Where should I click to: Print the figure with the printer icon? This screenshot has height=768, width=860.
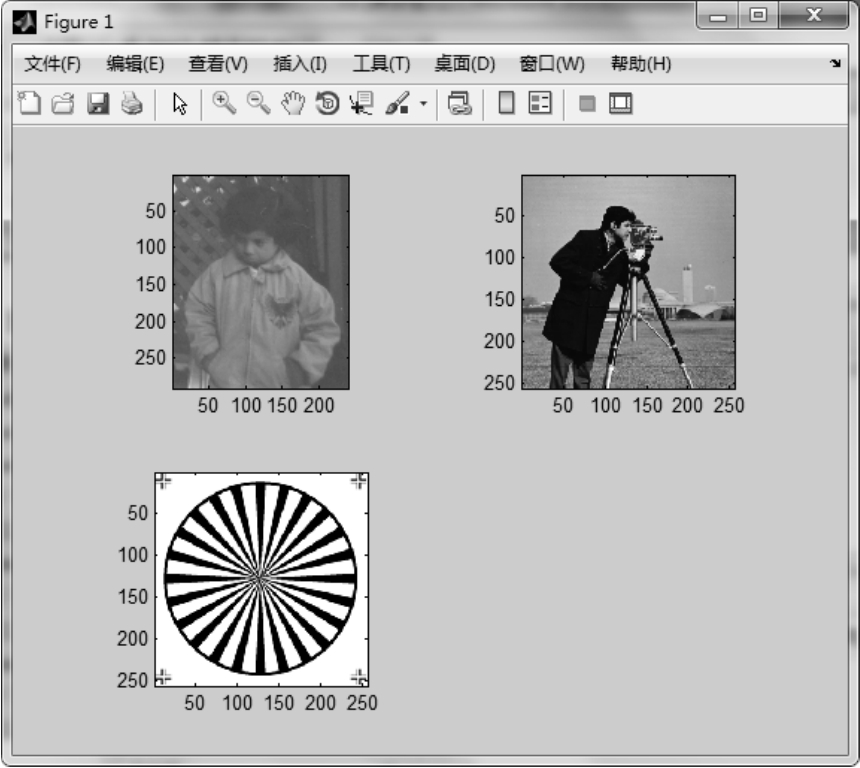pos(132,103)
